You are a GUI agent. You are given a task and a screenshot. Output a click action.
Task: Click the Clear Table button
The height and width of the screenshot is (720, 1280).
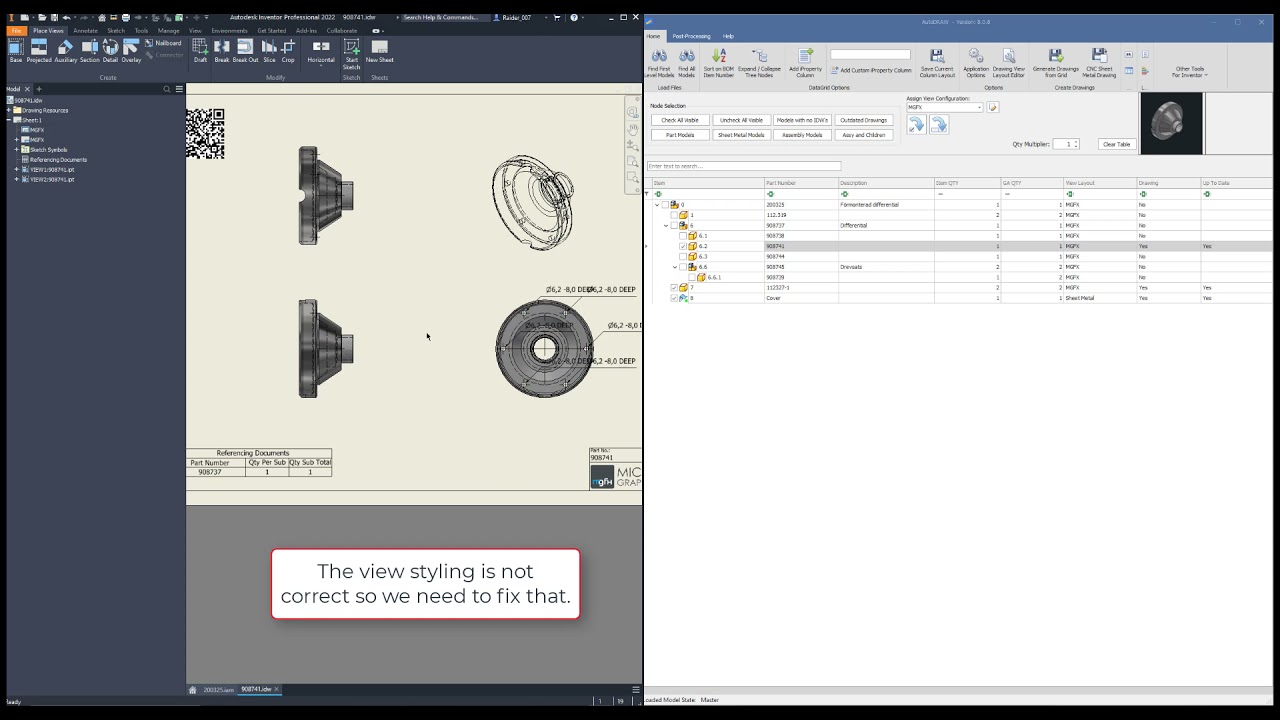point(1116,144)
